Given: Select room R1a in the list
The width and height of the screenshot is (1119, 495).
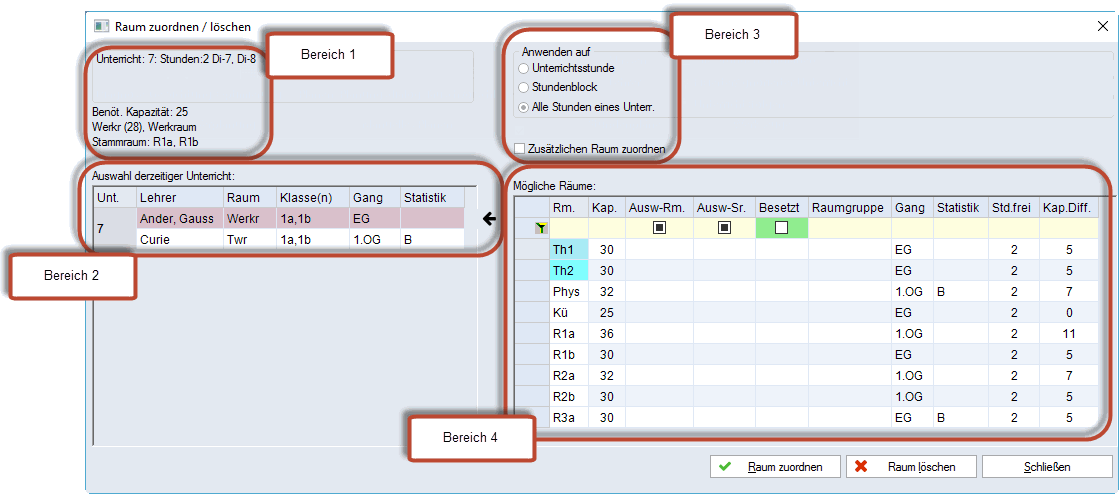Looking at the screenshot, I should point(567,333).
